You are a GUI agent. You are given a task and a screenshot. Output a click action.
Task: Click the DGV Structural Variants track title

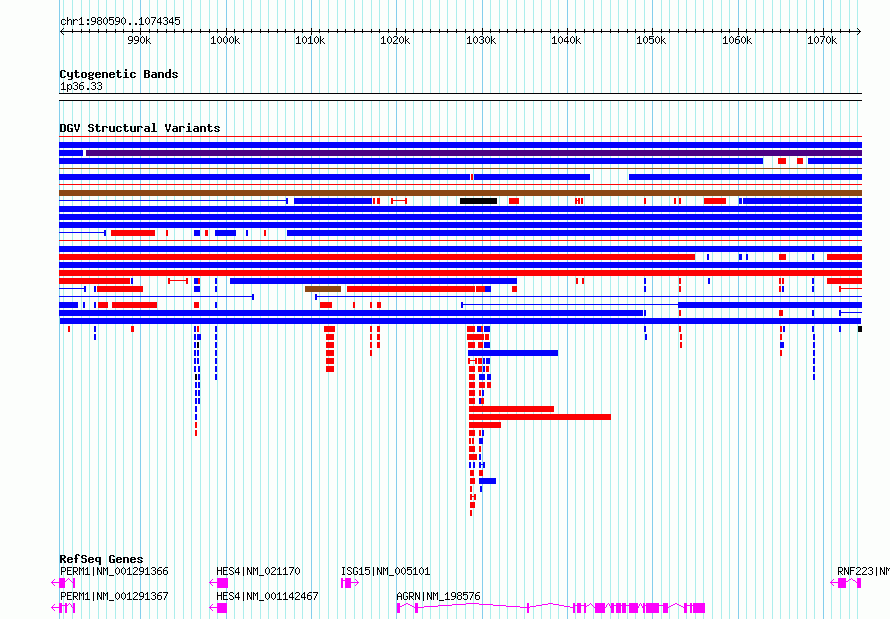pyautogui.click(x=140, y=128)
